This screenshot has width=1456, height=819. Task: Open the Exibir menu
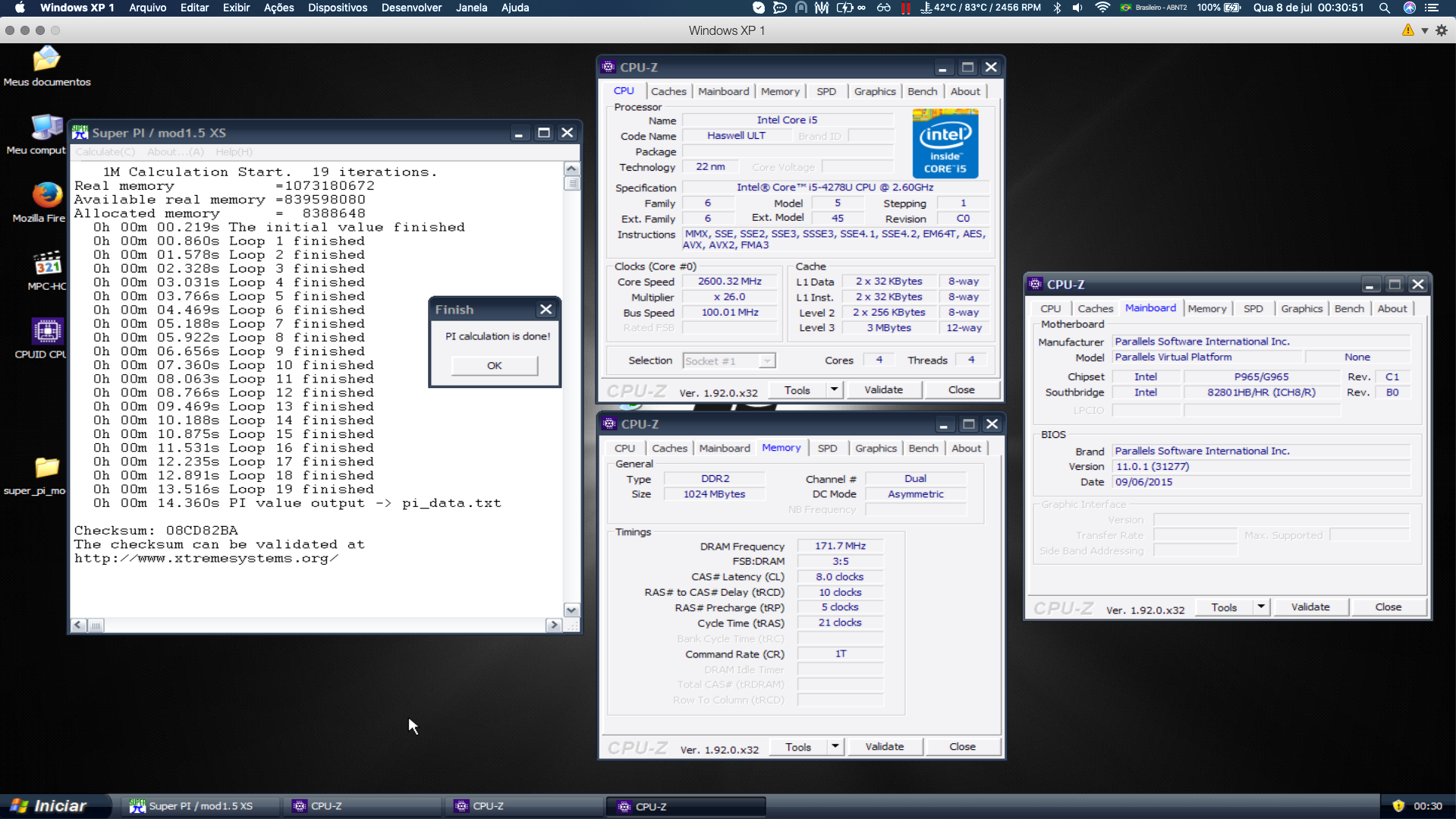[x=236, y=8]
